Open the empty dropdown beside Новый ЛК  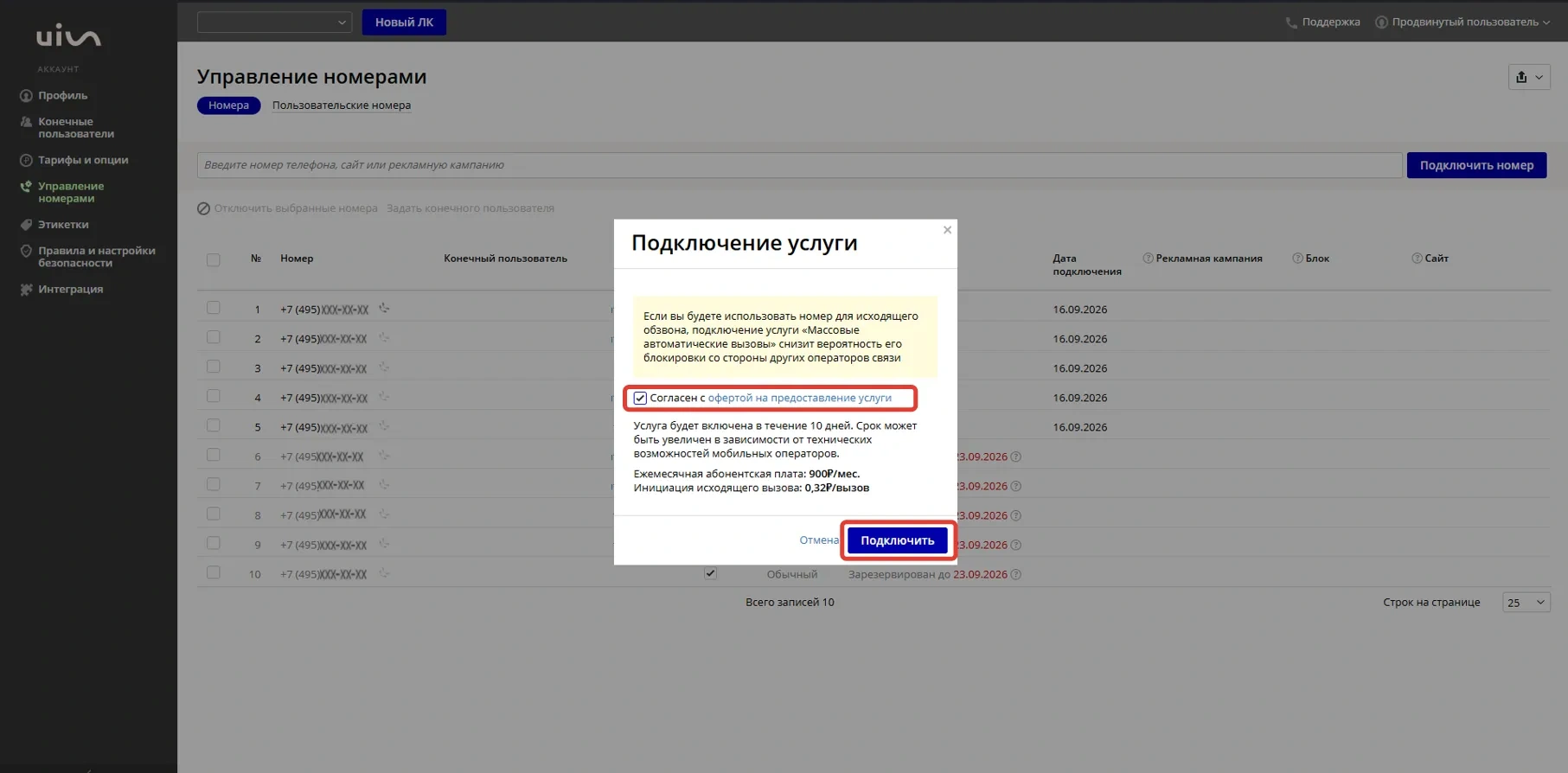coord(274,22)
